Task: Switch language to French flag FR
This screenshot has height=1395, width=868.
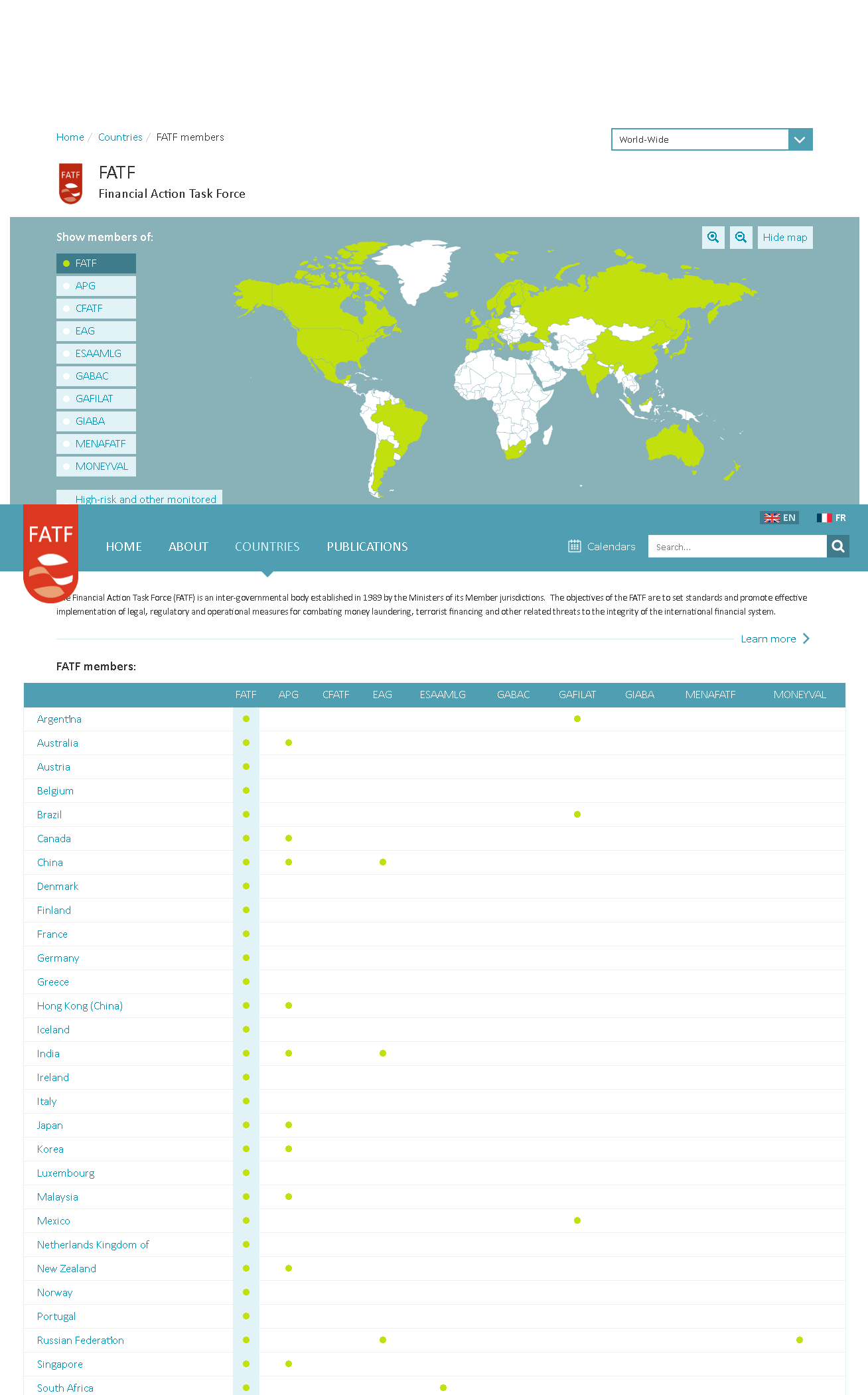Action: coord(832,518)
